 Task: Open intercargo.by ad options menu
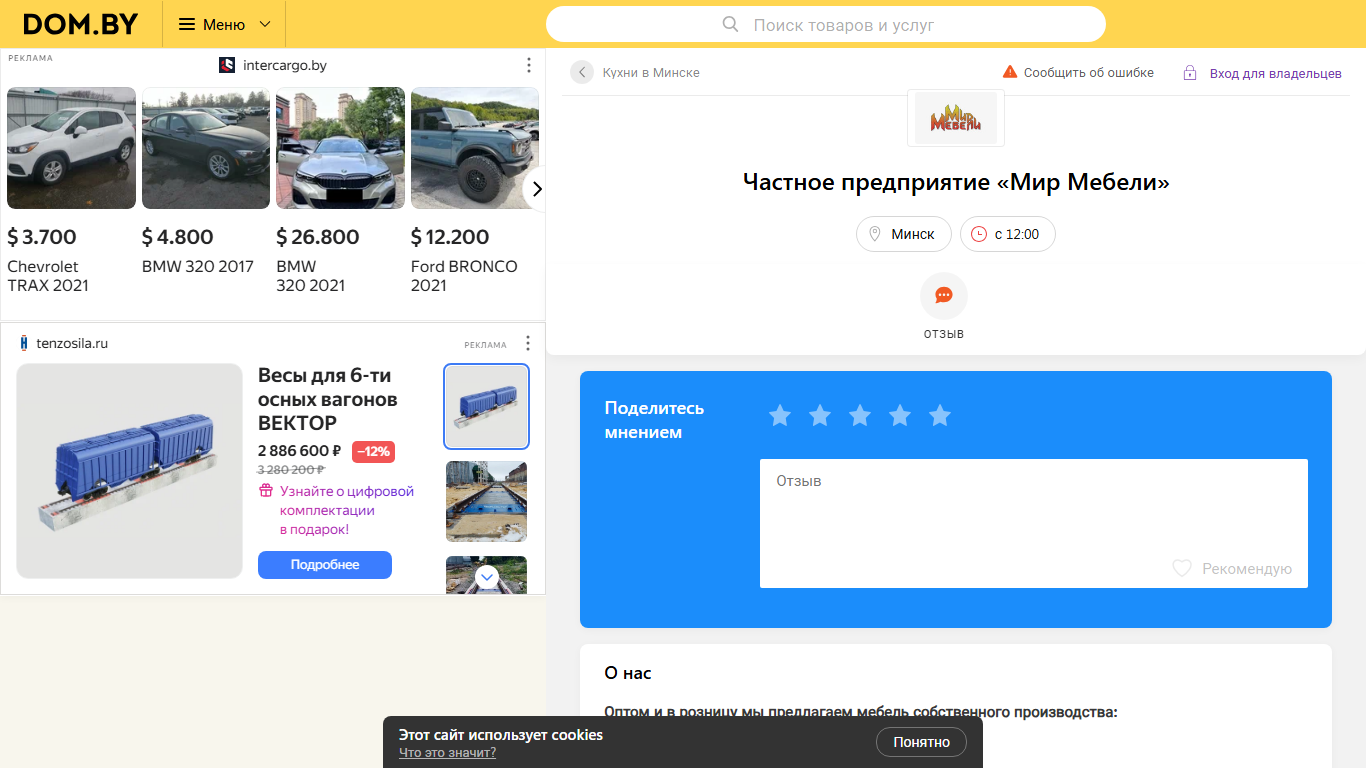pos(529,65)
